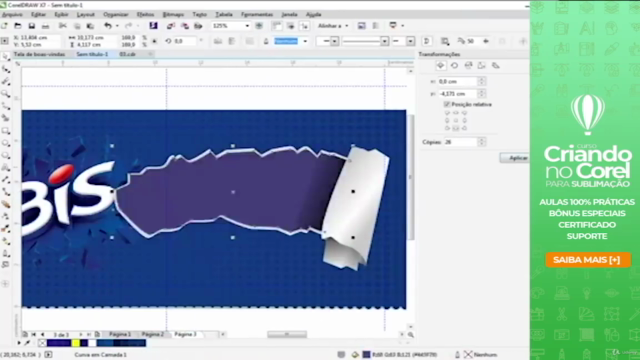The width and height of the screenshot is (640, 360).
Task: Click the Export icon
Action: [185, 26]
